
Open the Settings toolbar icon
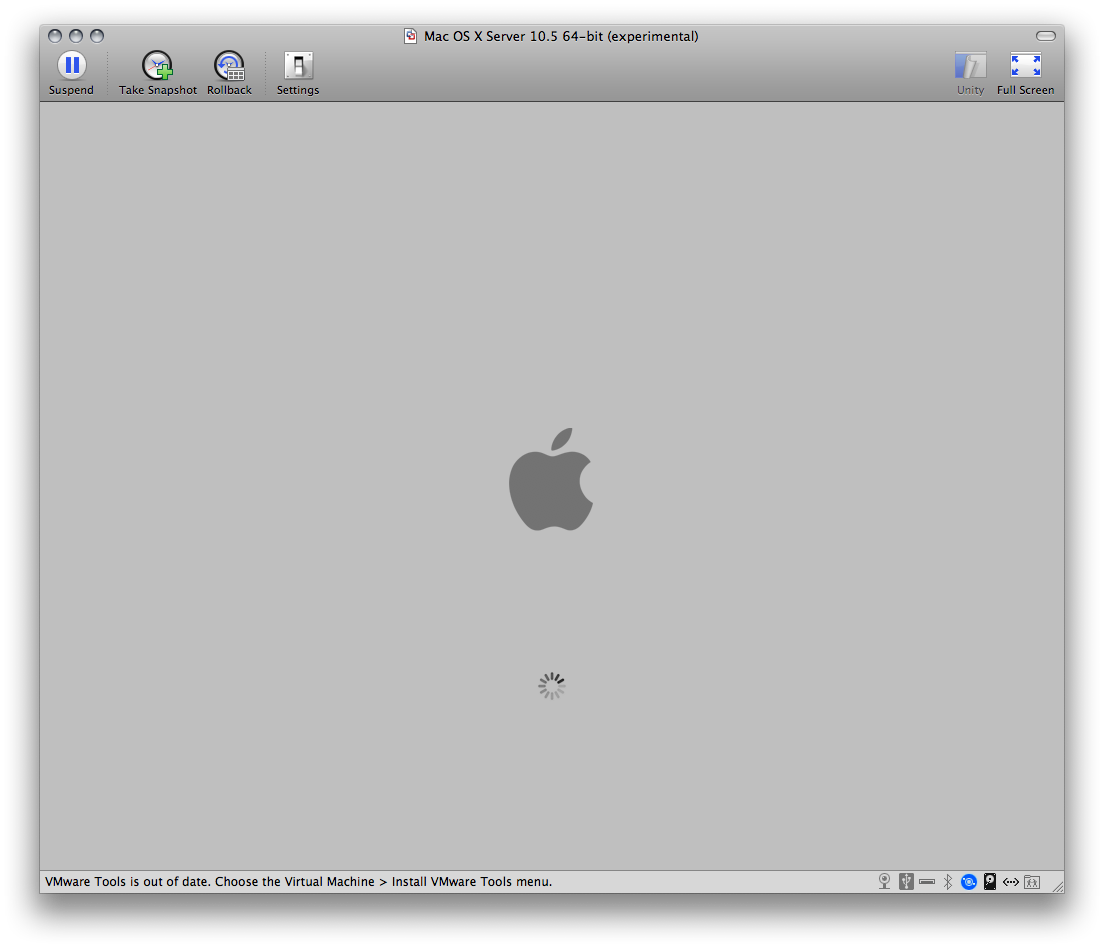298,66
